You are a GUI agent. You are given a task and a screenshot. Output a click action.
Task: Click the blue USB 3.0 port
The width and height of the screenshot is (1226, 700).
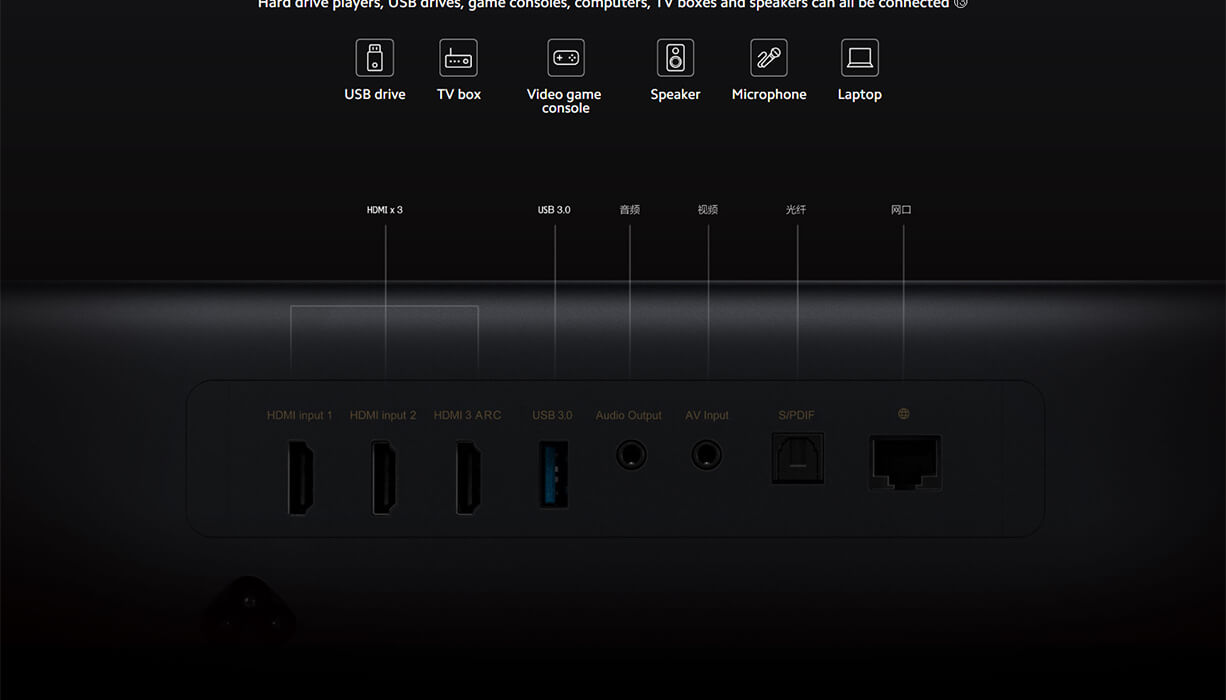click(x=553, y=474)
